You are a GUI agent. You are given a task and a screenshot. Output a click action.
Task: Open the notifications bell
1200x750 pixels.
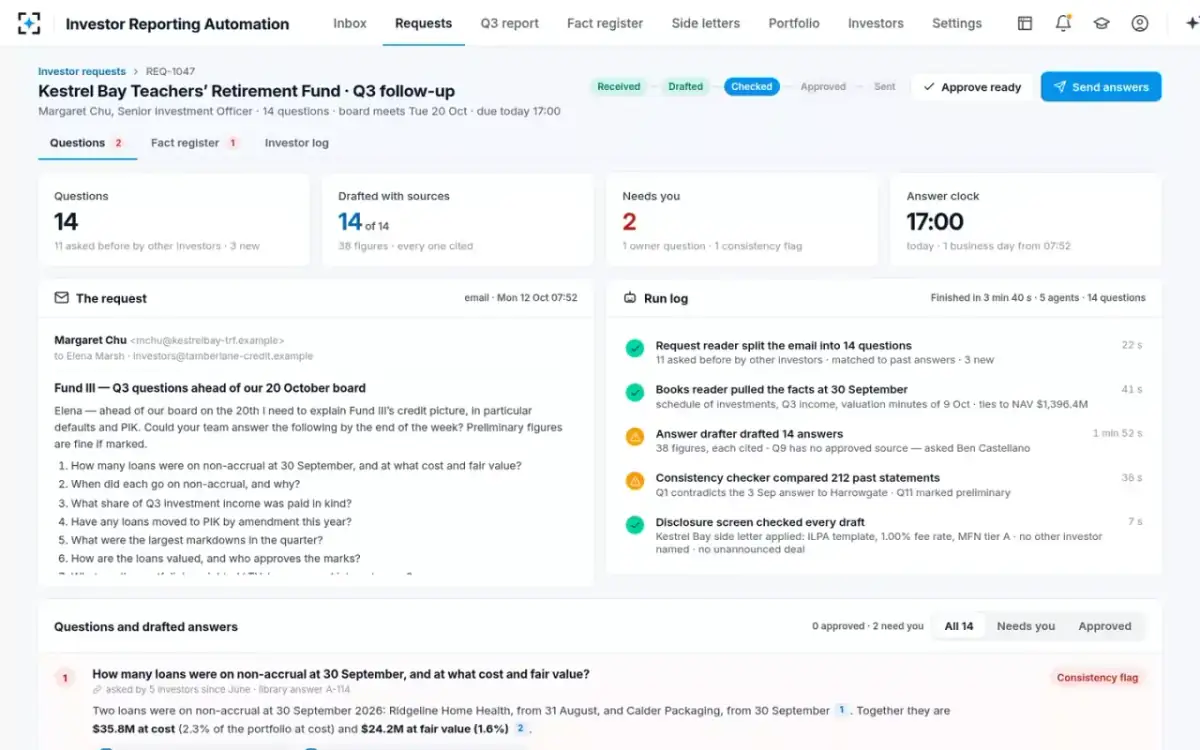1063,23
